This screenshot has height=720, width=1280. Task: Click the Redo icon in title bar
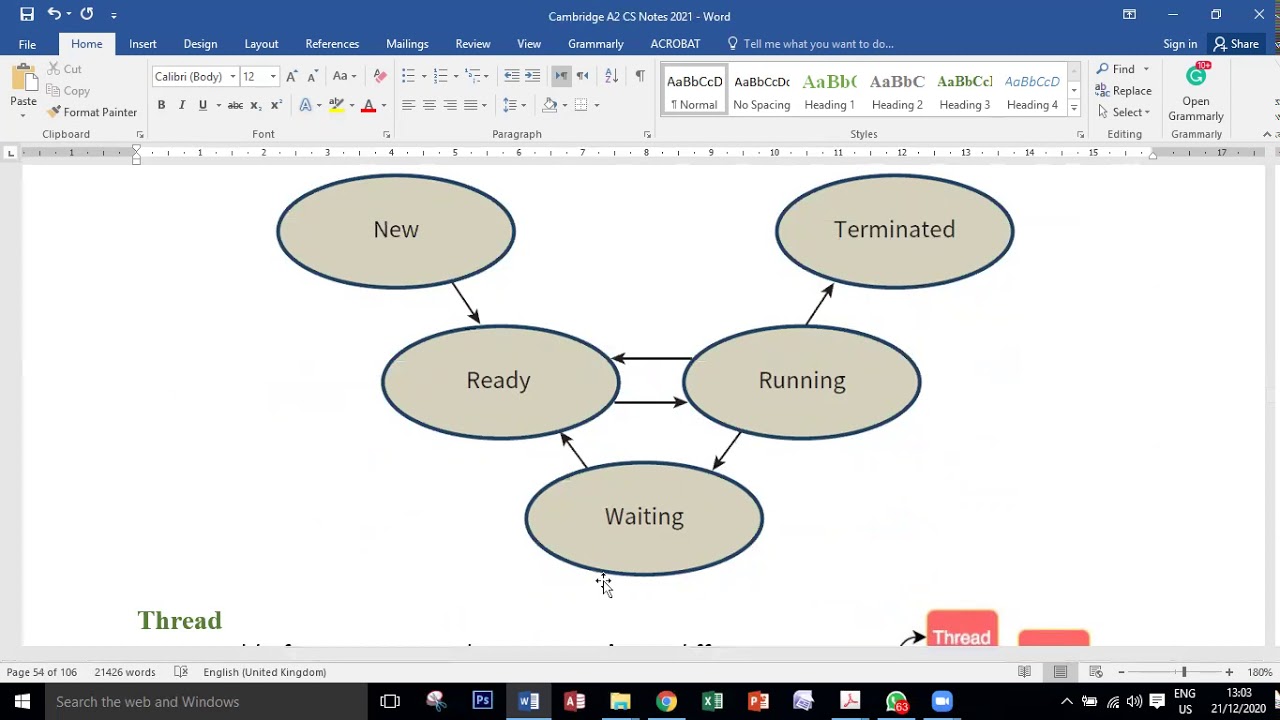tap(87, 14)
